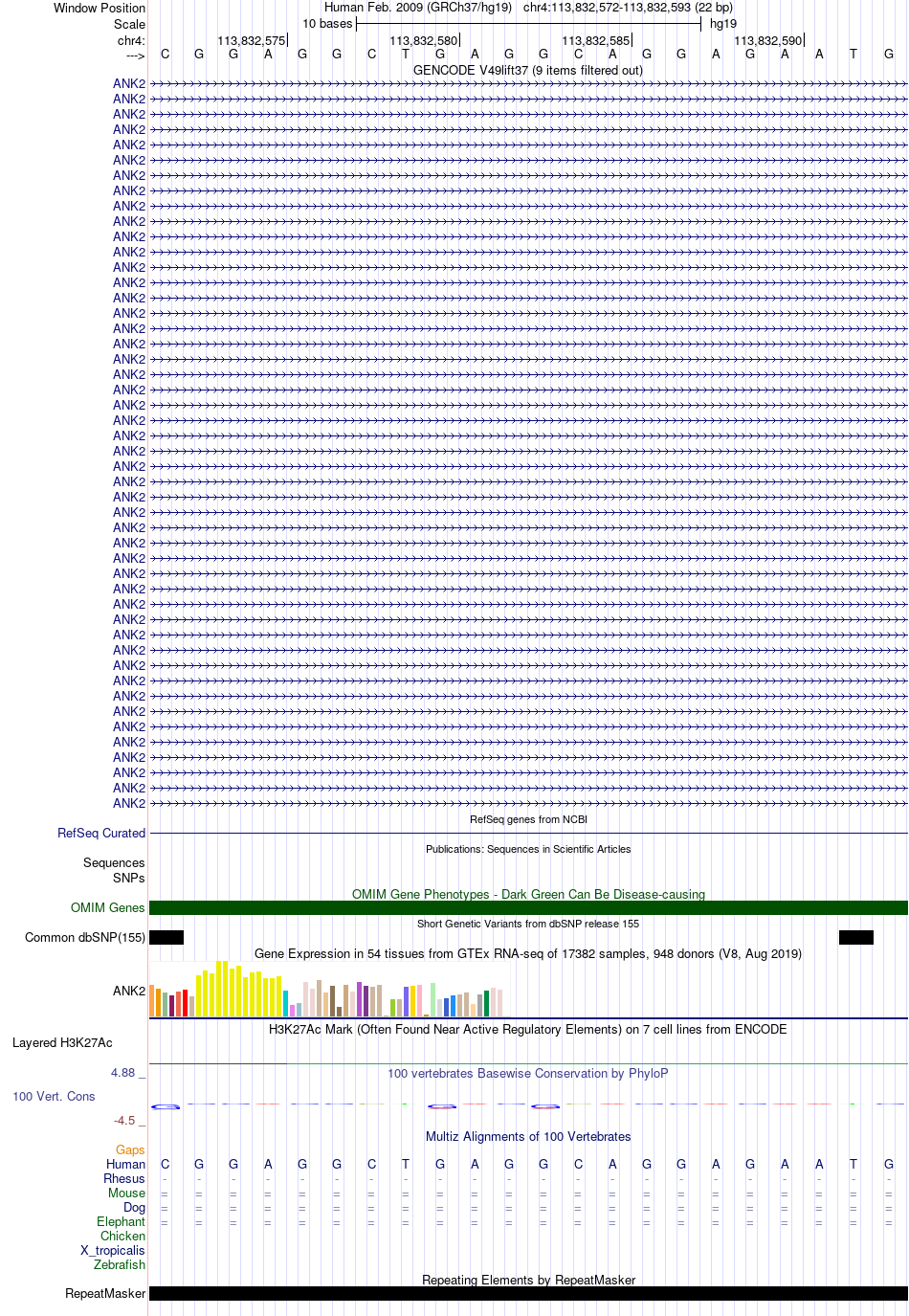
Task: Click the RepeatMasker track label
Action: pyautogui.click(x=105, y=1293)
